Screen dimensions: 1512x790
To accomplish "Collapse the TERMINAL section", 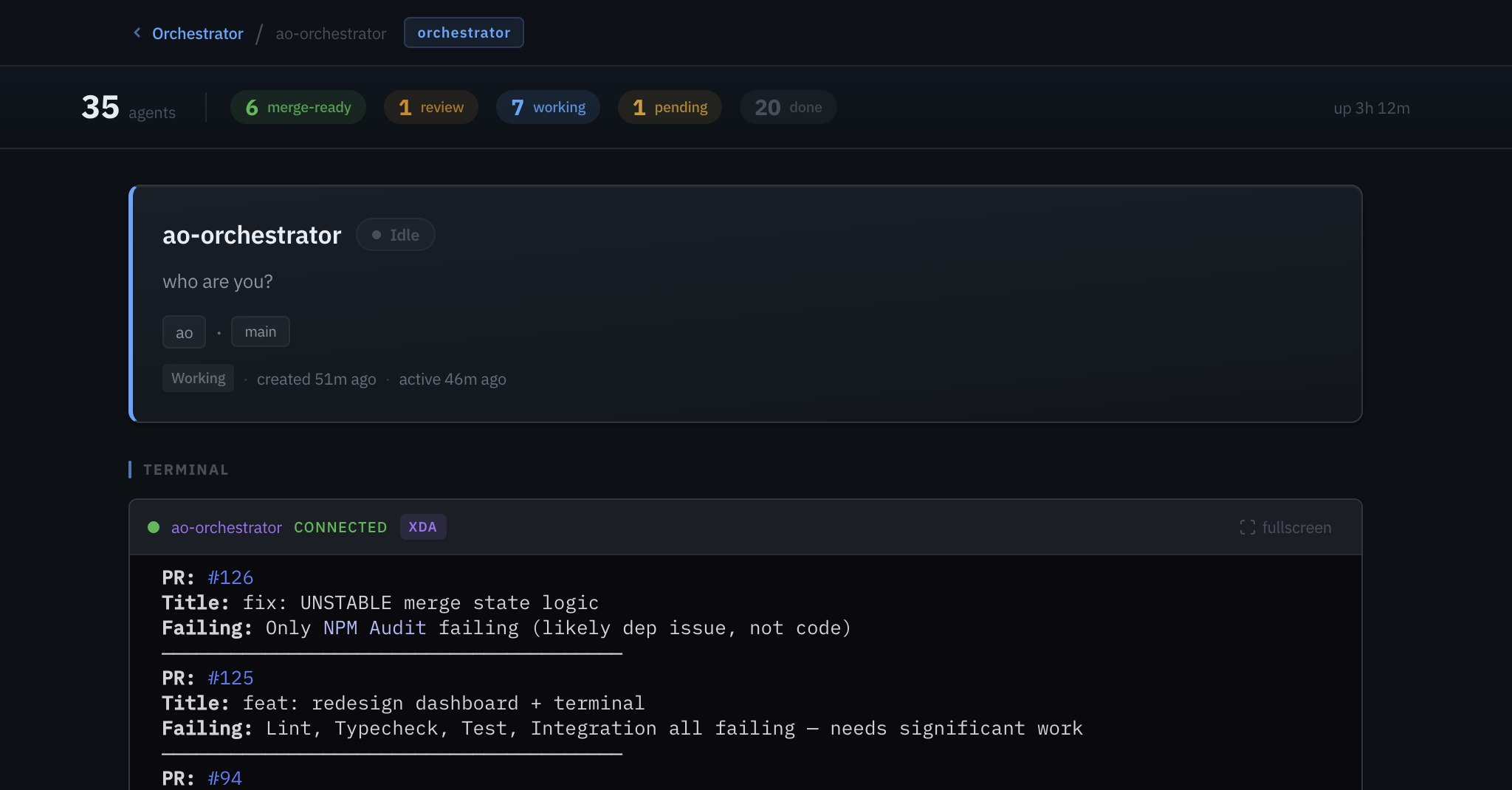I will [185, 469].
